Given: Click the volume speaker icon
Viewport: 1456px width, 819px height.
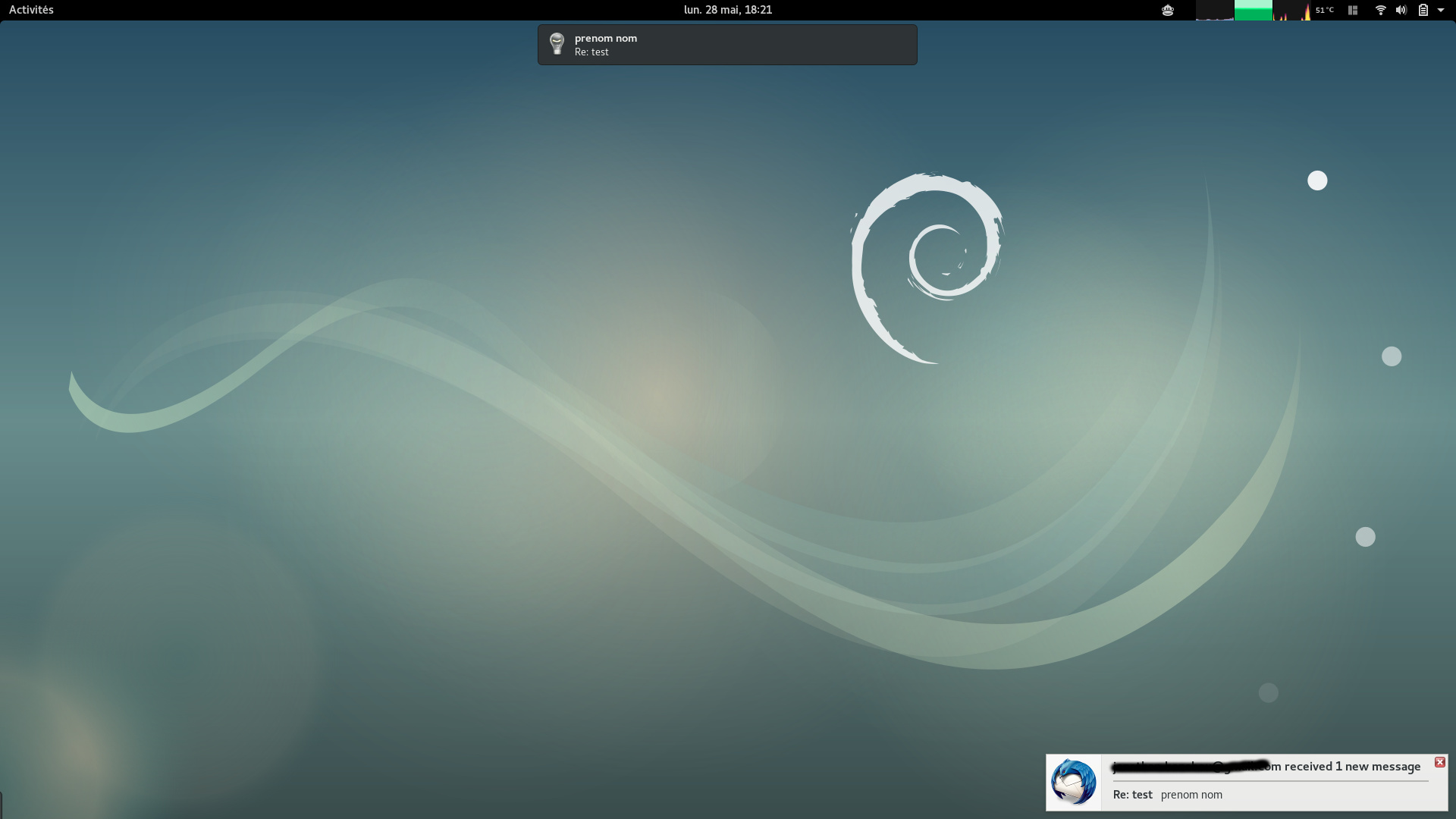Looking at the screenshot, I should [1401, 10].
